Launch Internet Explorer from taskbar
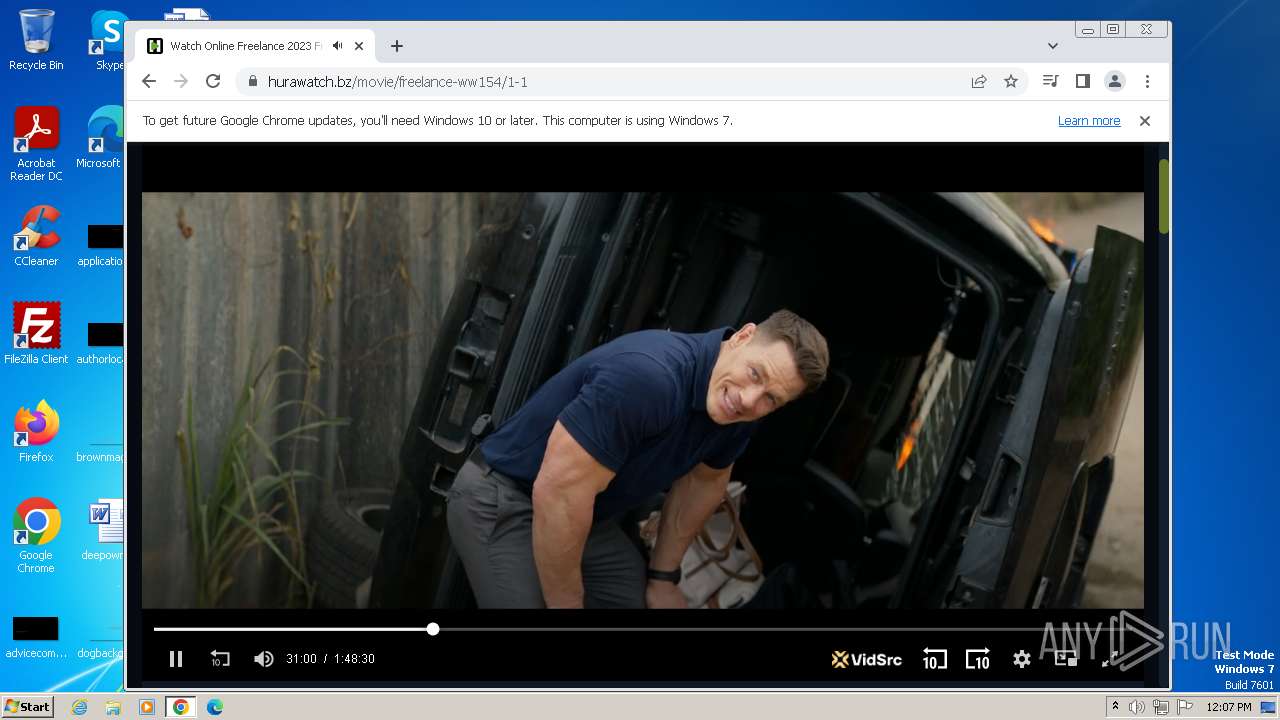This screenshot has width=1280, height=720. 80,707
